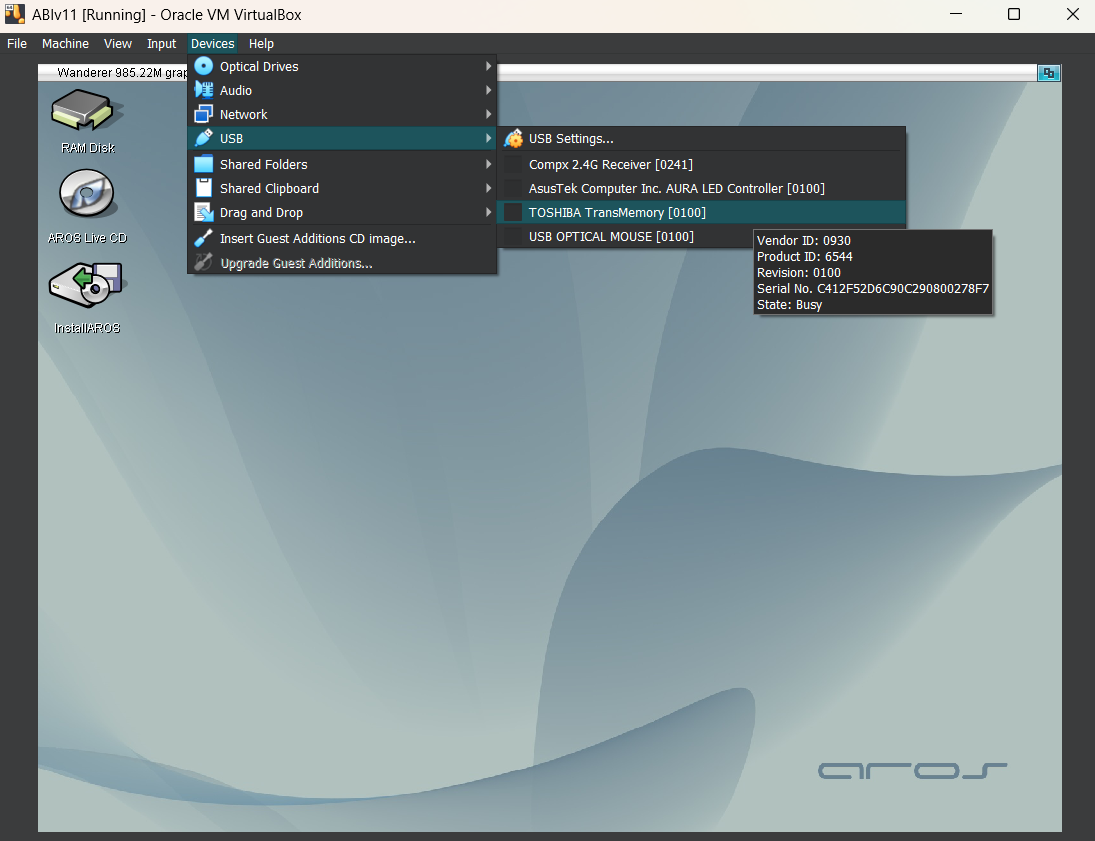Expand the Shared Clipboard submenu arrow
Viewport: 1095px width, 841px height.
[488, 188]
